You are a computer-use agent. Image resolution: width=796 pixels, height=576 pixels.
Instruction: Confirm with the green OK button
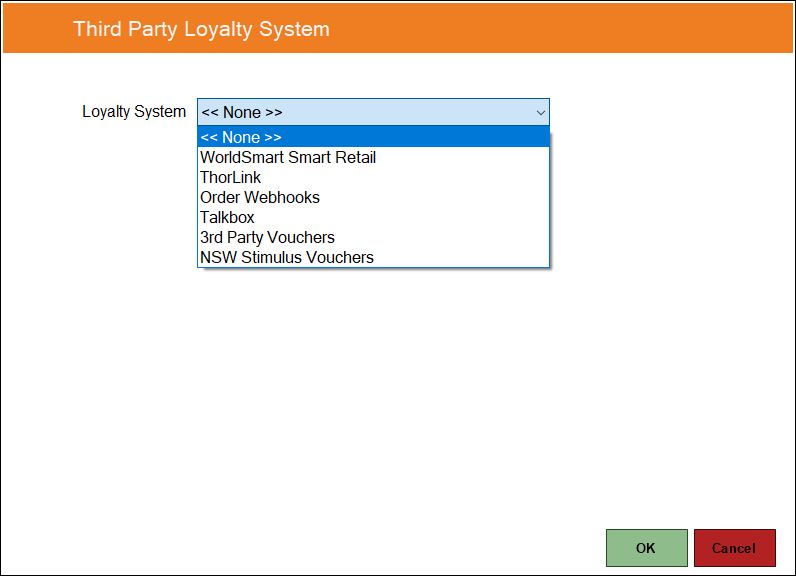[646, 548]
